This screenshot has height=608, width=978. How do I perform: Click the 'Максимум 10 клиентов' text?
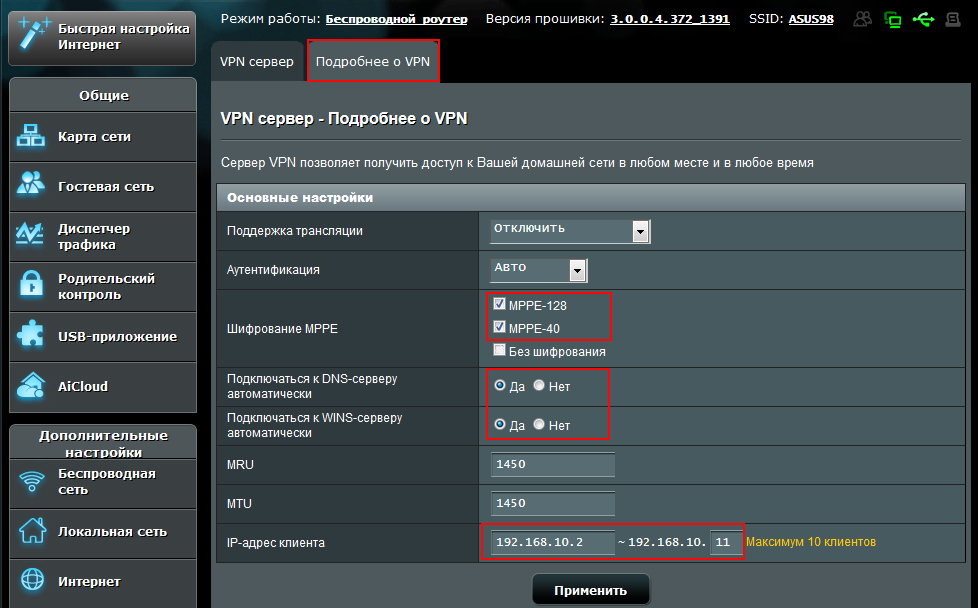point(811,542)
